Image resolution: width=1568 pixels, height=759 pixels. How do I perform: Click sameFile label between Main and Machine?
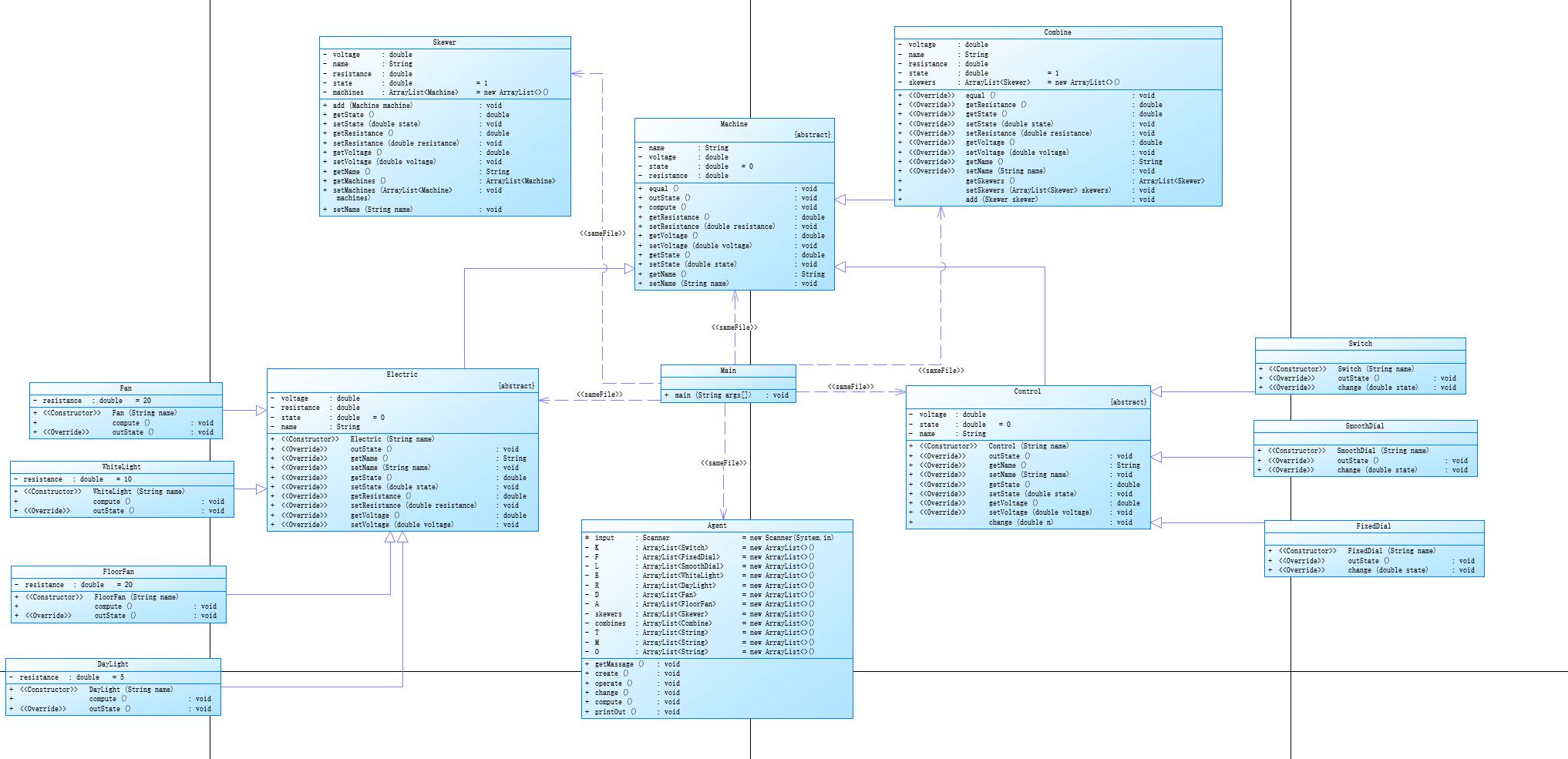734,327
